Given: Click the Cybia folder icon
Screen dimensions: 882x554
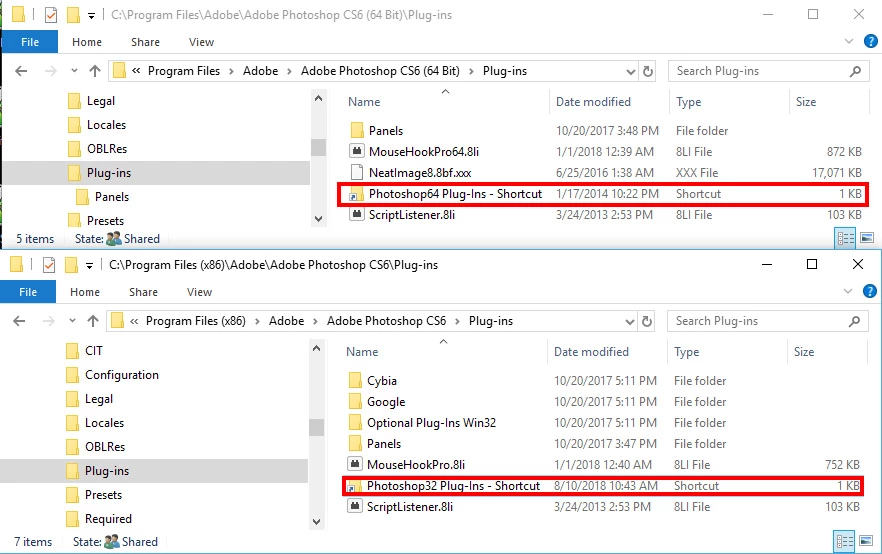Looking at the screenshot, I should 355,381.
